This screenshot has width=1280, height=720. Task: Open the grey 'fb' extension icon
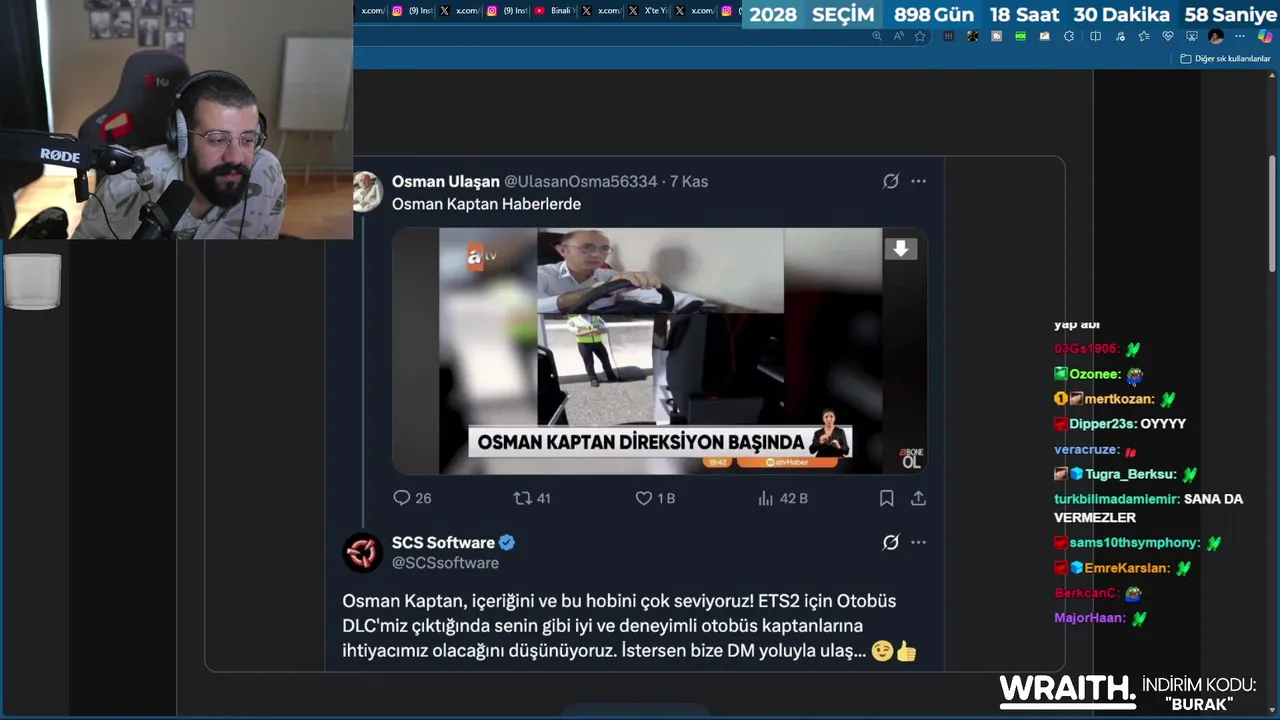[x=996, y=36]
